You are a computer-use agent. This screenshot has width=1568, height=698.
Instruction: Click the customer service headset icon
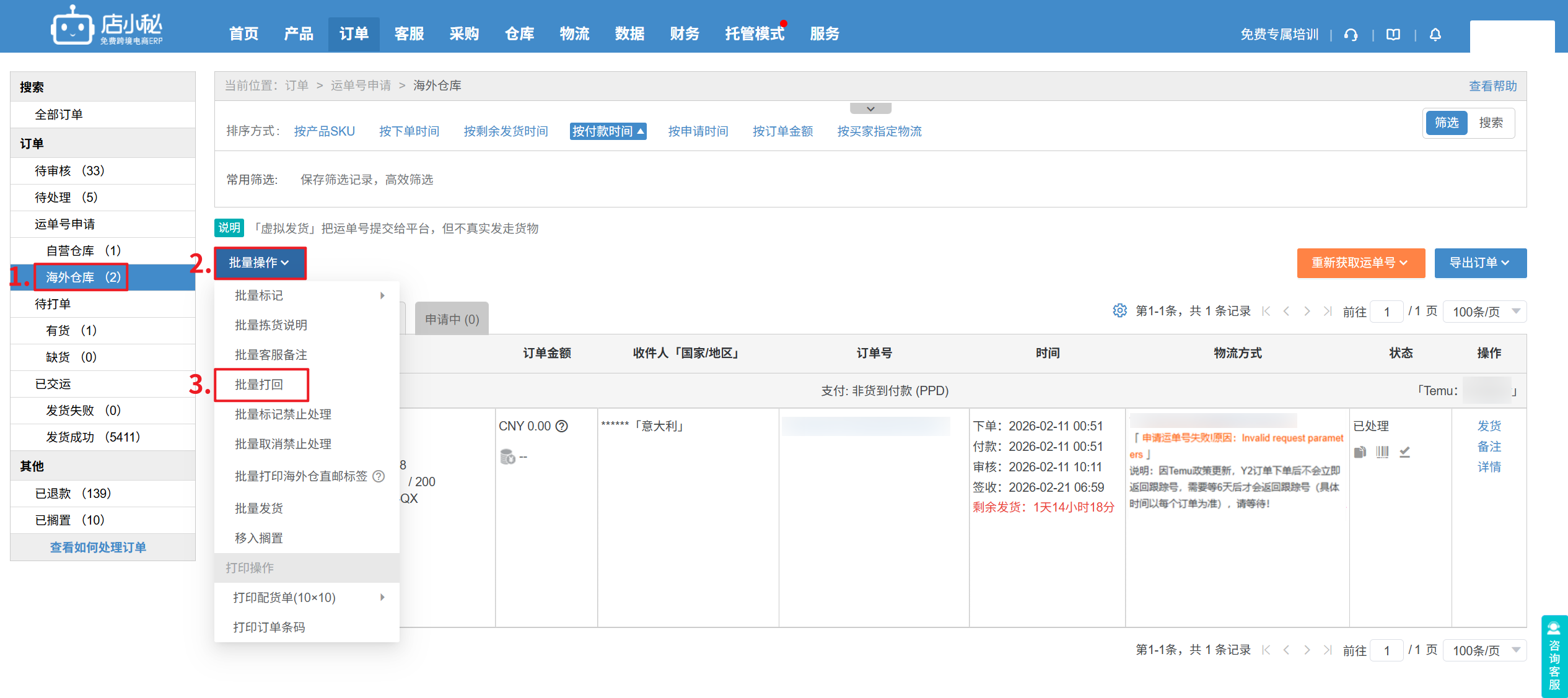pyautogui.click(x=1351, y=35)
